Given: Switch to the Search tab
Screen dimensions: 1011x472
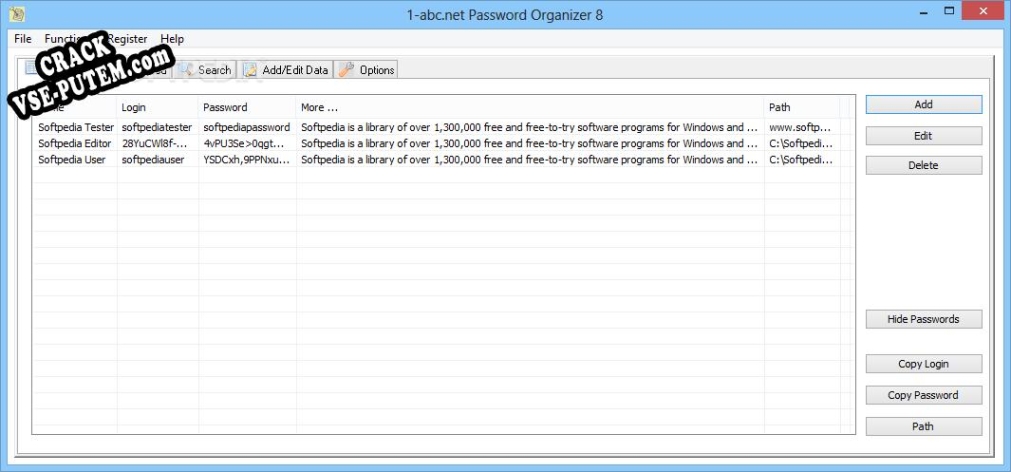Looking at the screenshot, I should 206,70.
